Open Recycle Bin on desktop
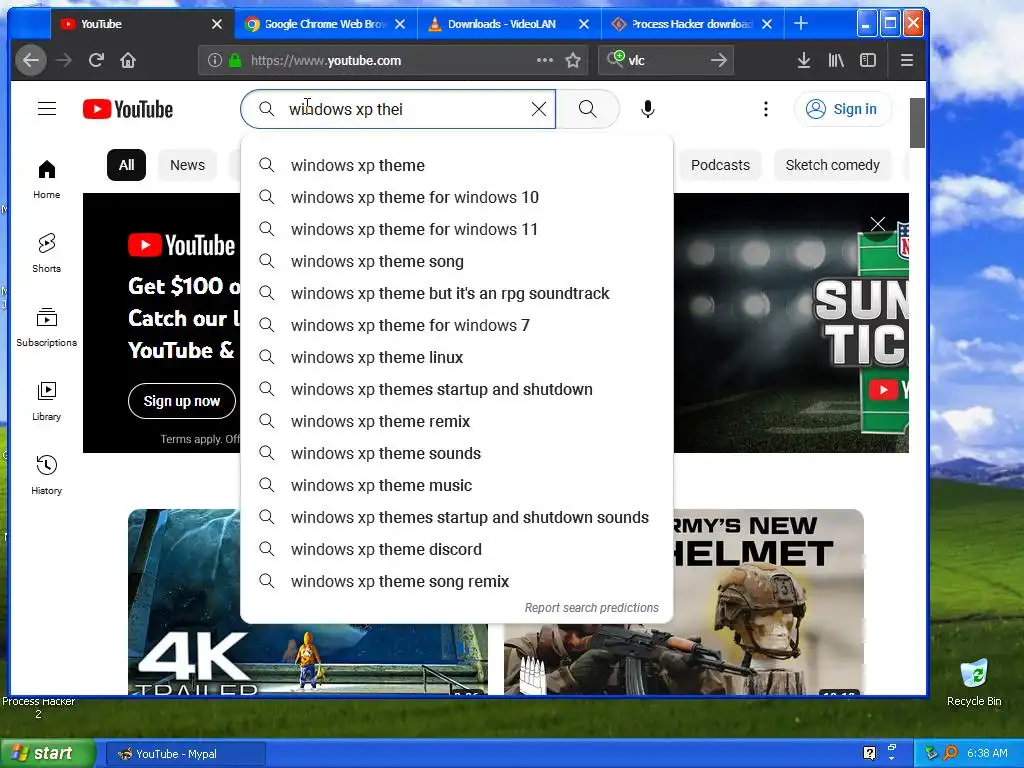The height and width of the screenshot is (768, 1024). tap(974, 683)
